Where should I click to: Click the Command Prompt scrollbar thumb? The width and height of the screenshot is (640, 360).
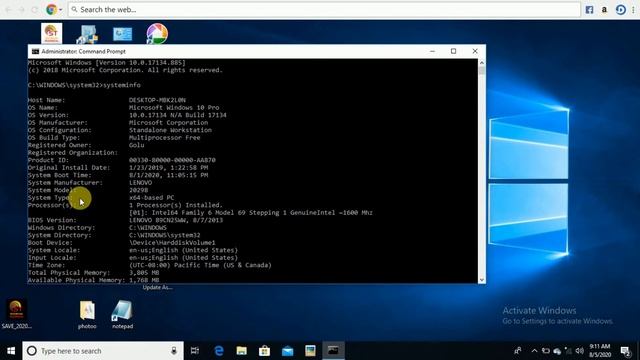click(x=482, y=71)
